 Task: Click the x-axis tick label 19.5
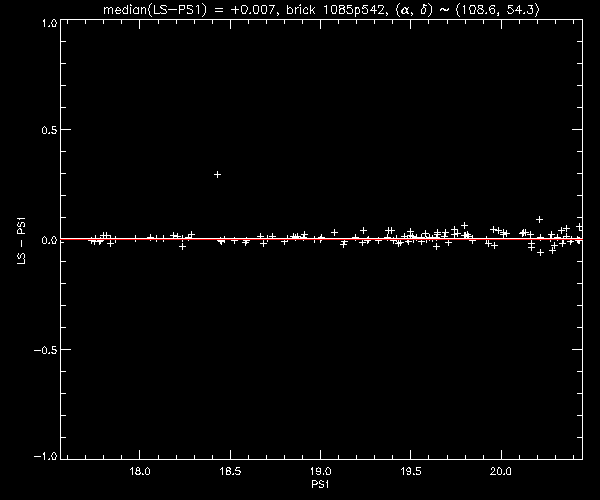point(411,471)
